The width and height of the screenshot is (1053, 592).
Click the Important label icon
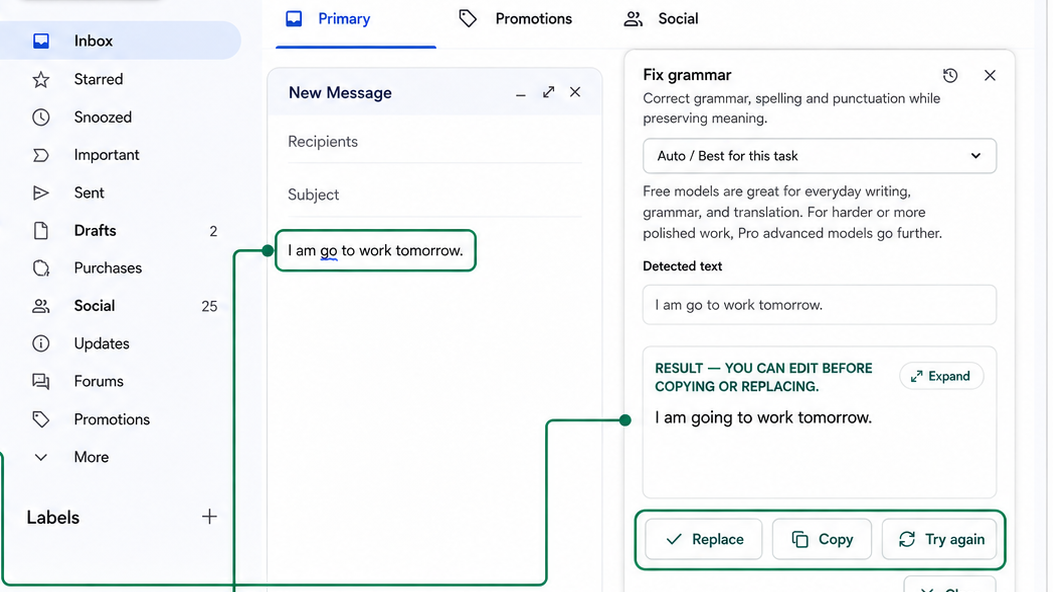tap(41, 155)
